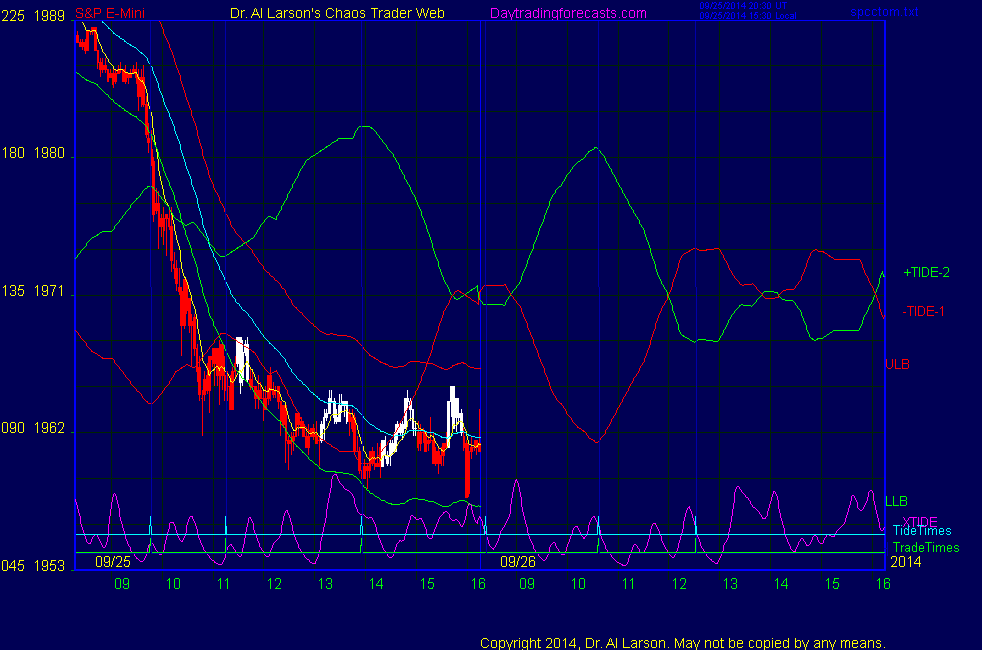982x650 pixels.
Task: Click the 135 1971 price axis label
Action: [33, 291]
